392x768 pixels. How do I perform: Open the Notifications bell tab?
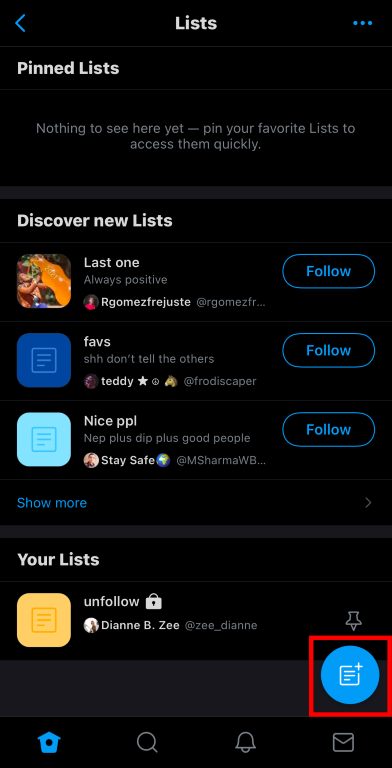(x=245, y=743)
